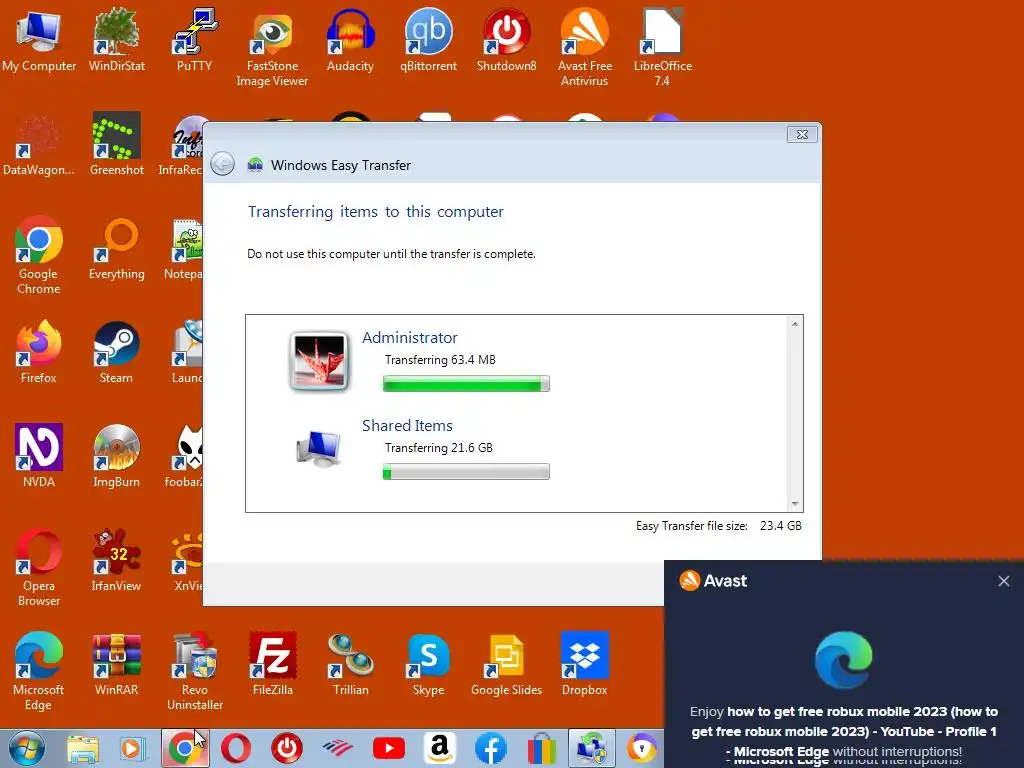This screenshot has width=1024, height=768.
Task: Select the qBittorrent desktop shortcut
Action: [x=428, y=40]
